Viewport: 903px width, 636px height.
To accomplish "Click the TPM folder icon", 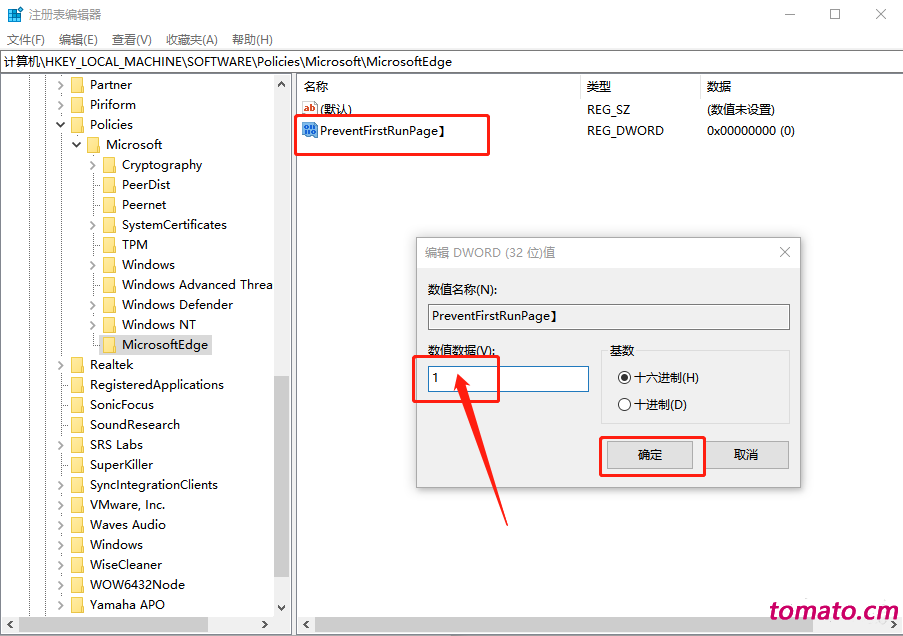I will coord(109,245).
